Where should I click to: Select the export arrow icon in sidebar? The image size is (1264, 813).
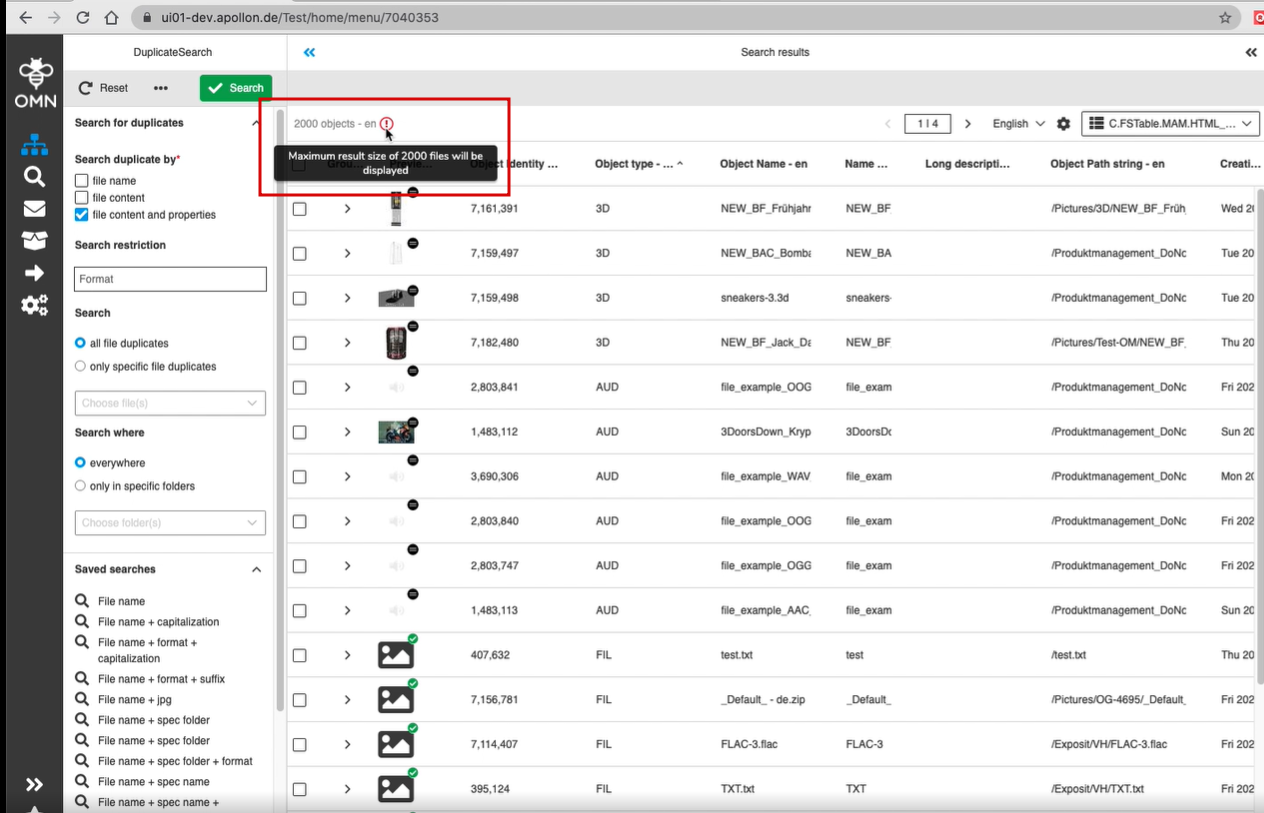point(35,272)
